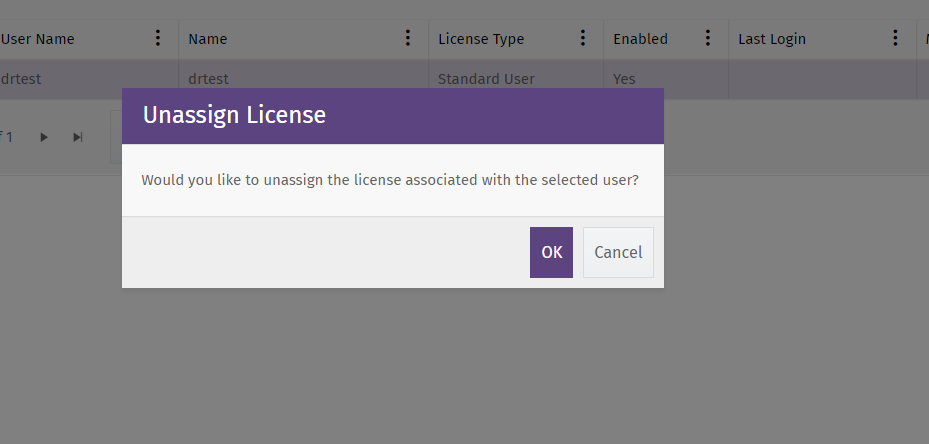Sort by User Name column header
This screenshot has height=444, width=929.
pyautogui.click(x=38, y=39)
